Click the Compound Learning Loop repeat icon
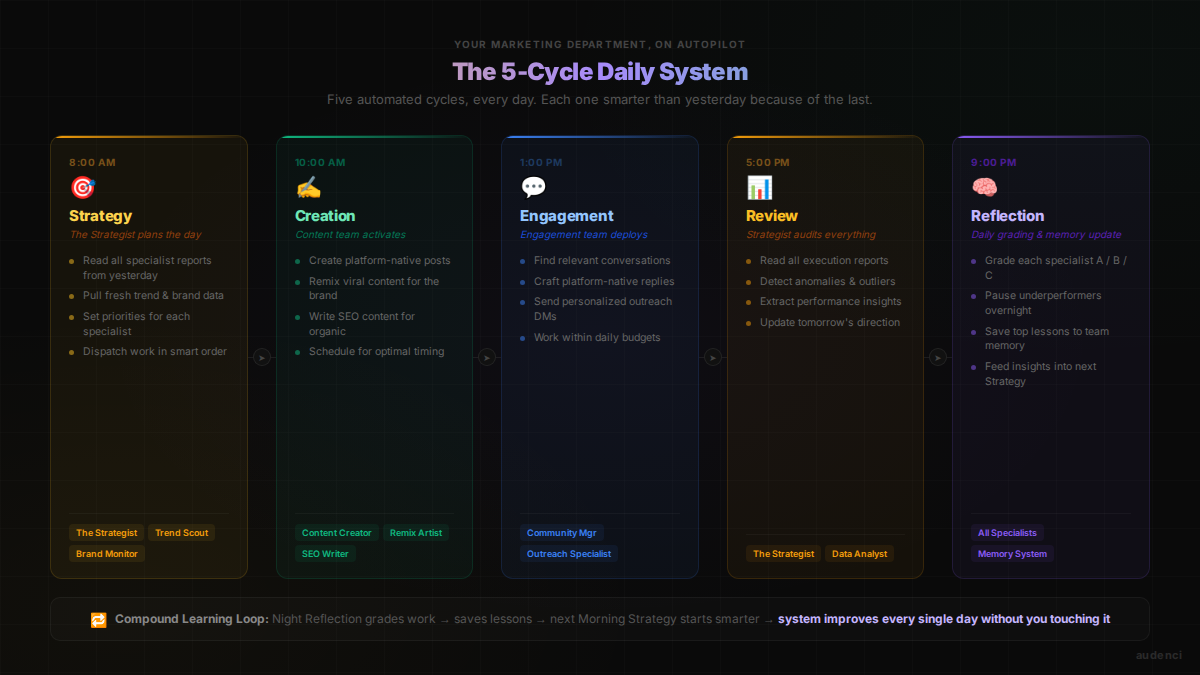The height and width of the screenshot is (675, 1200). coord(98,619)
